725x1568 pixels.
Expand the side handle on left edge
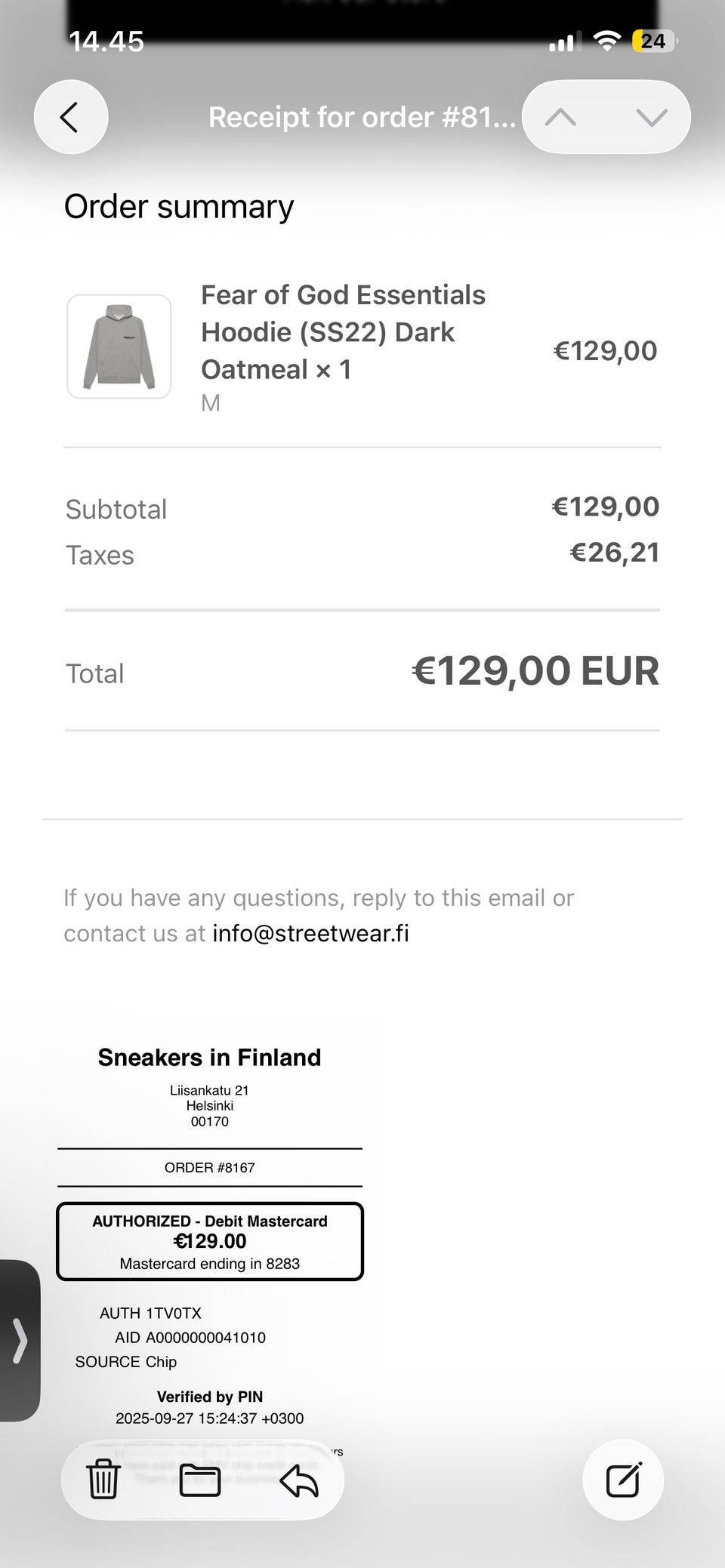20,1340
